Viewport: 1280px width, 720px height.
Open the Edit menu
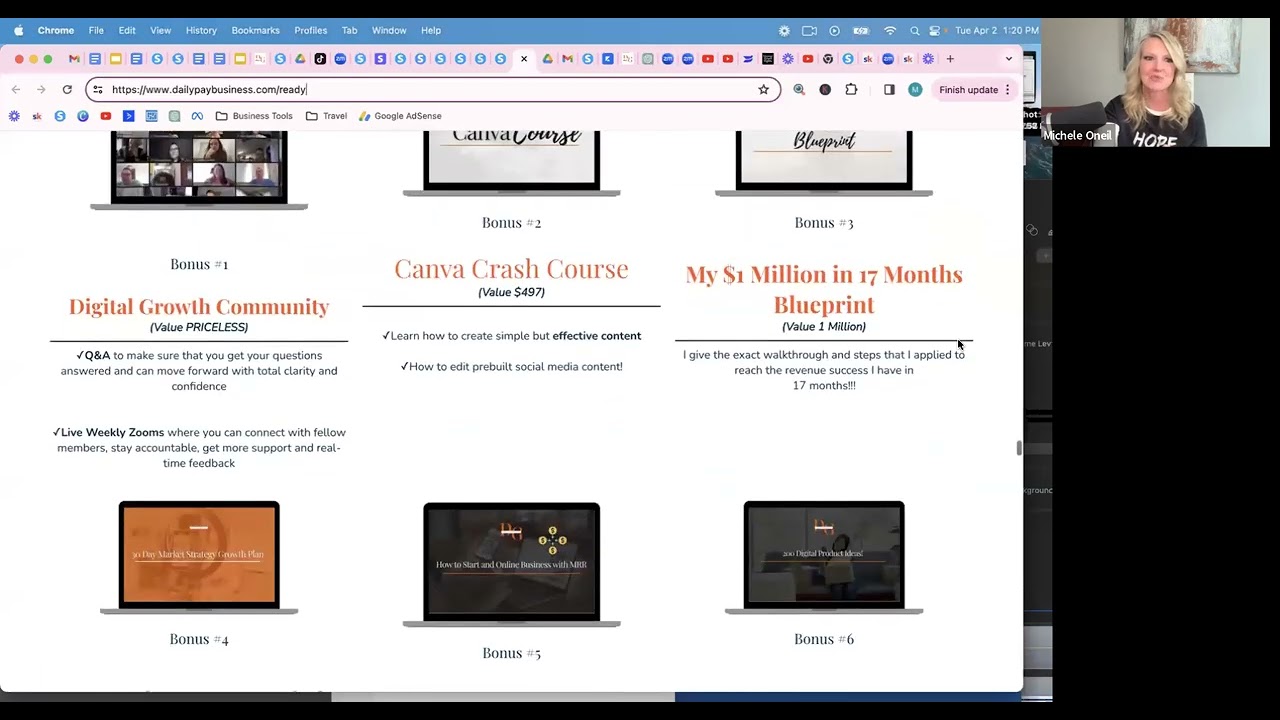coord(127,30)
